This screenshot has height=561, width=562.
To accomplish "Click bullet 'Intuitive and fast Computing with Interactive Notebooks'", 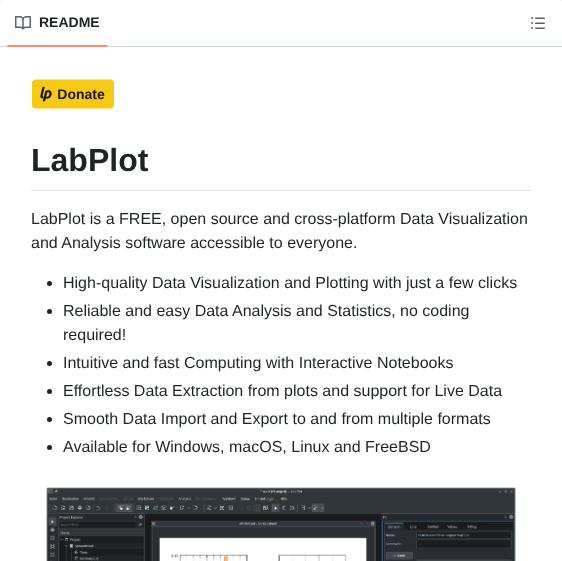I will pos(258,363).
